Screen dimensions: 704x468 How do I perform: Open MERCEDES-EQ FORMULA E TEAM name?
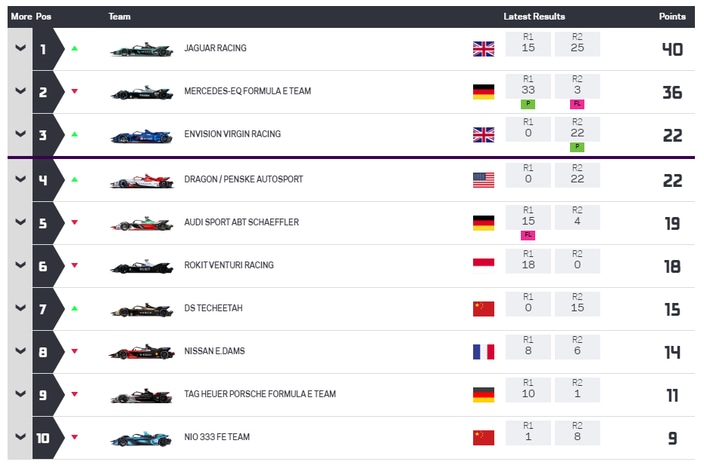(x=248, y=91)
